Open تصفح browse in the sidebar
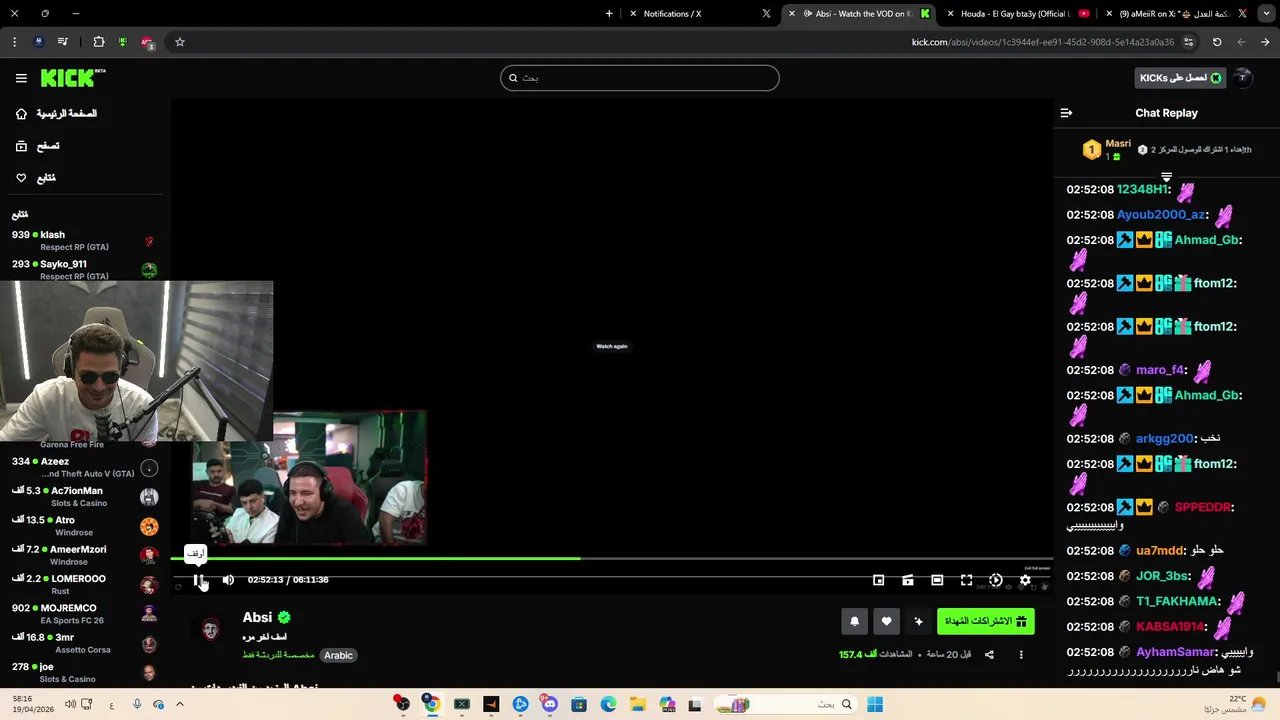This screenshot has width=1280, height=720. 37,146
